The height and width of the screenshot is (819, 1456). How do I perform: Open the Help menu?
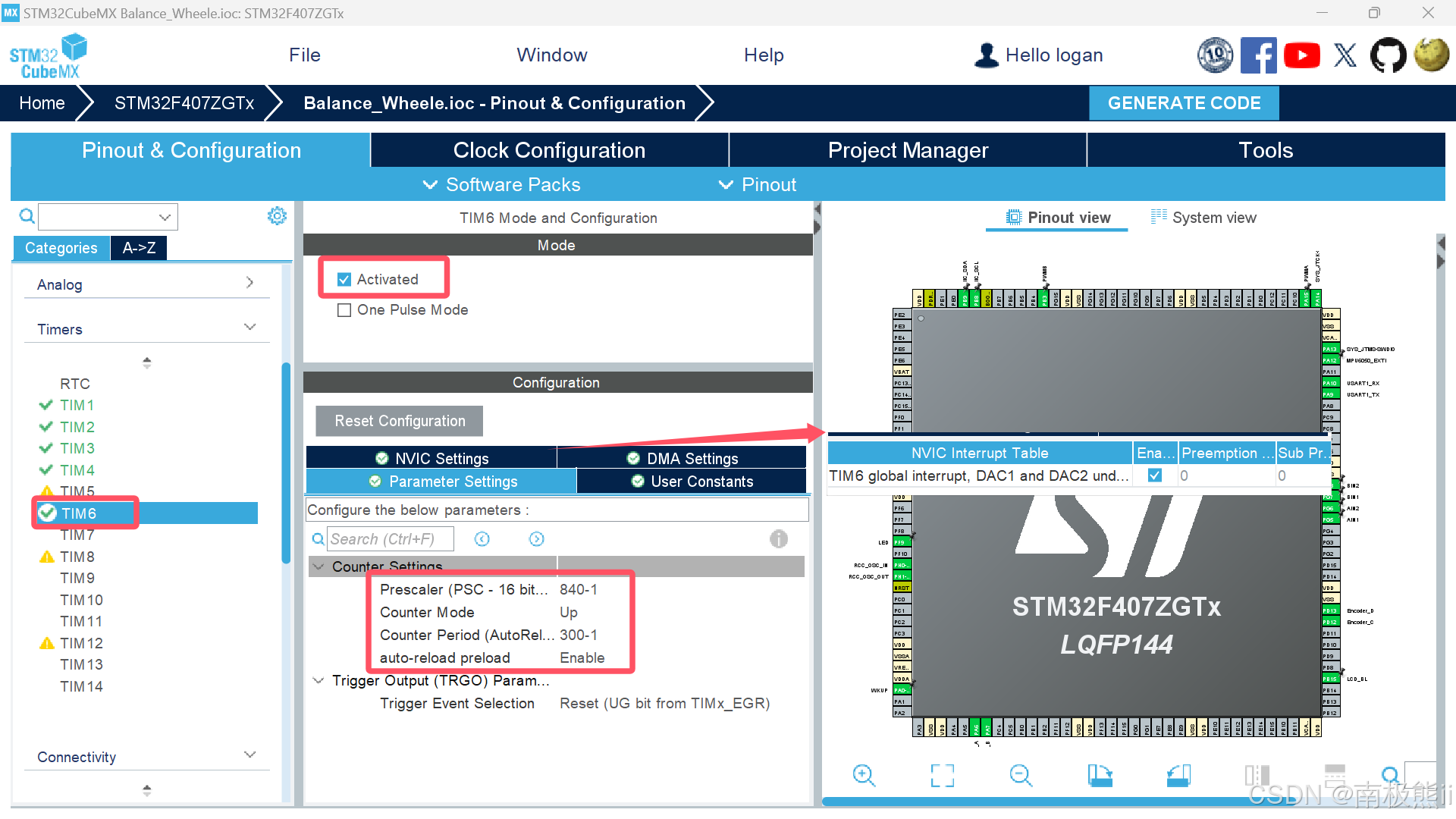[x=764, y=55]
